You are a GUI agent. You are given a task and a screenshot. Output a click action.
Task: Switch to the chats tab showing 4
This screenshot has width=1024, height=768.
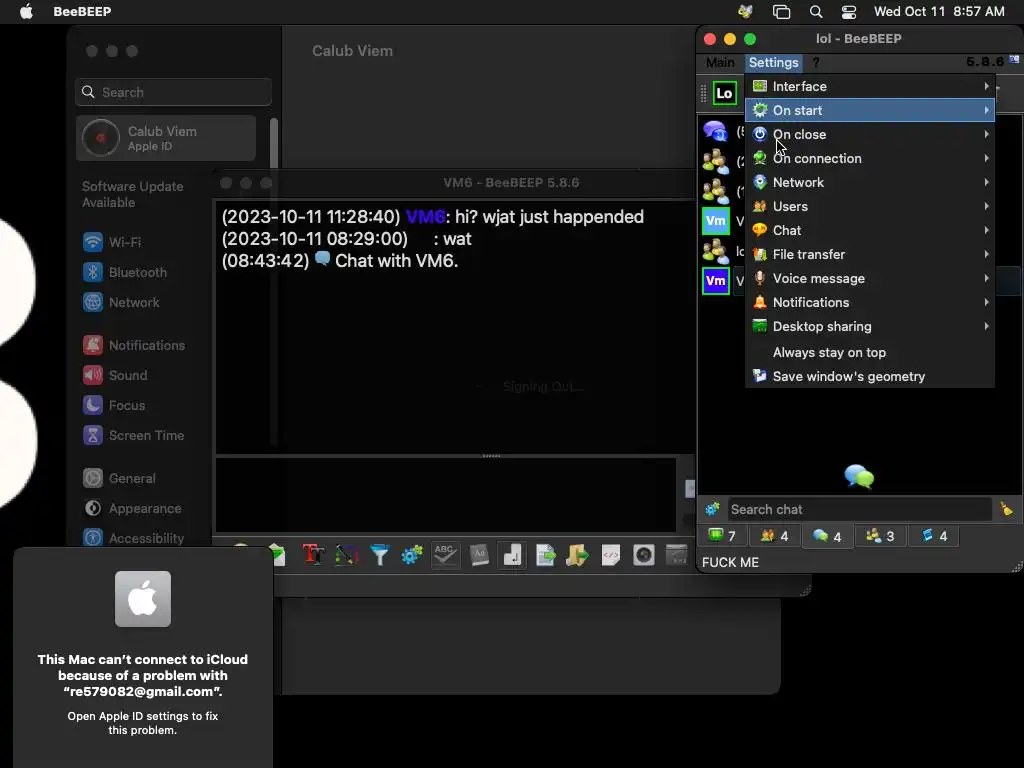[827, 536]
